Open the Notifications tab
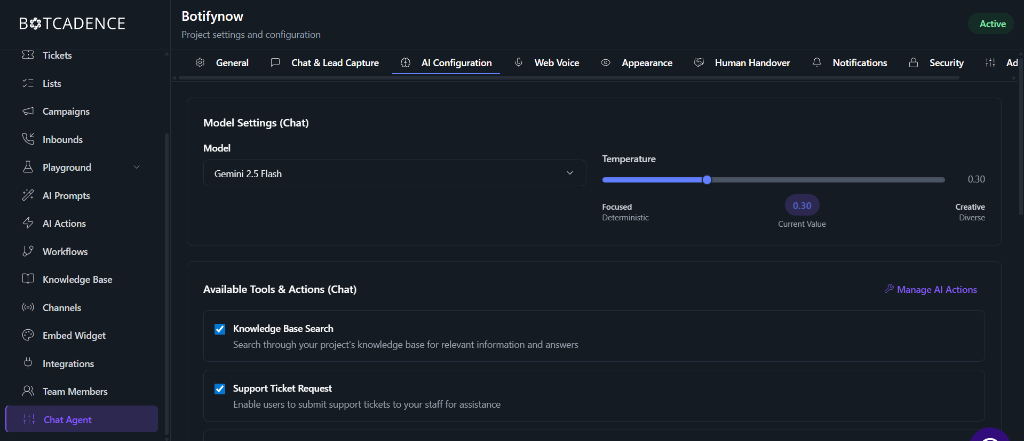The image size is (1024, 441). coord(850,63)
